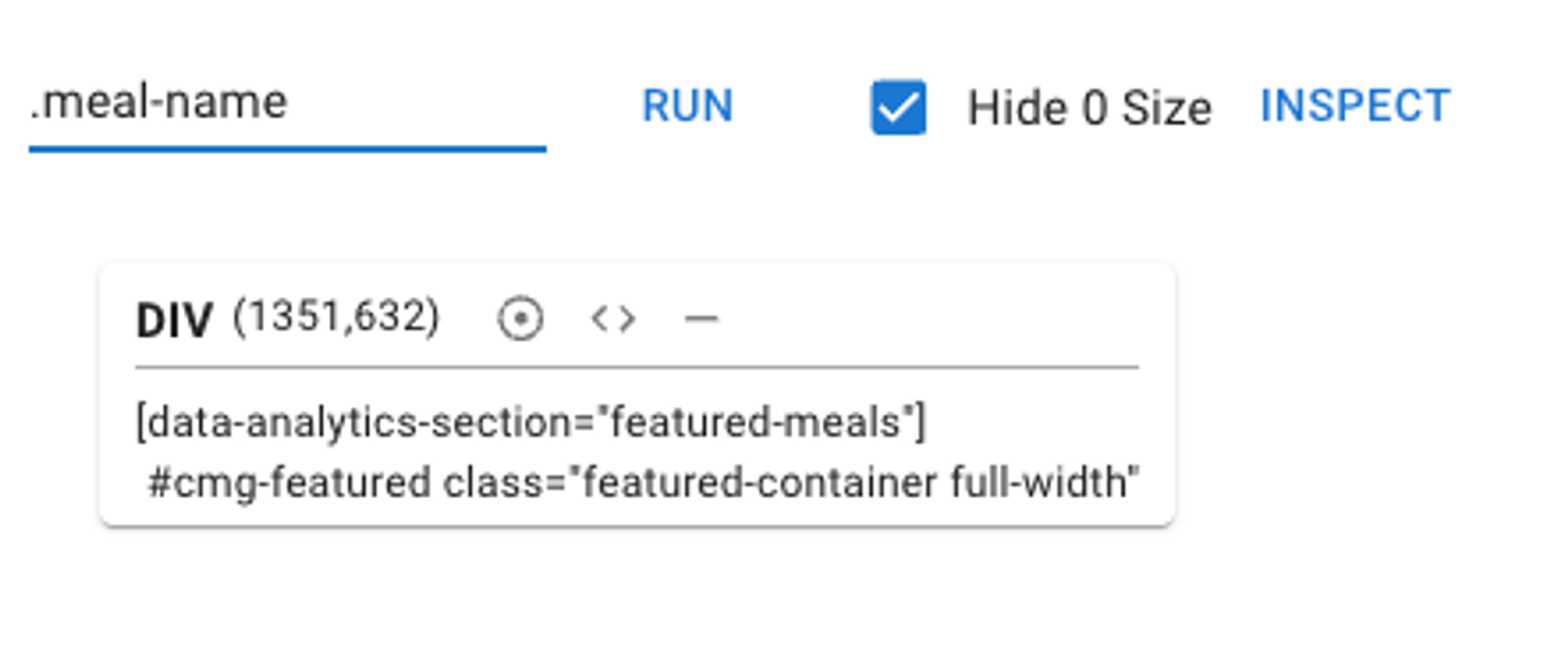Select the DIV result card

637,394
